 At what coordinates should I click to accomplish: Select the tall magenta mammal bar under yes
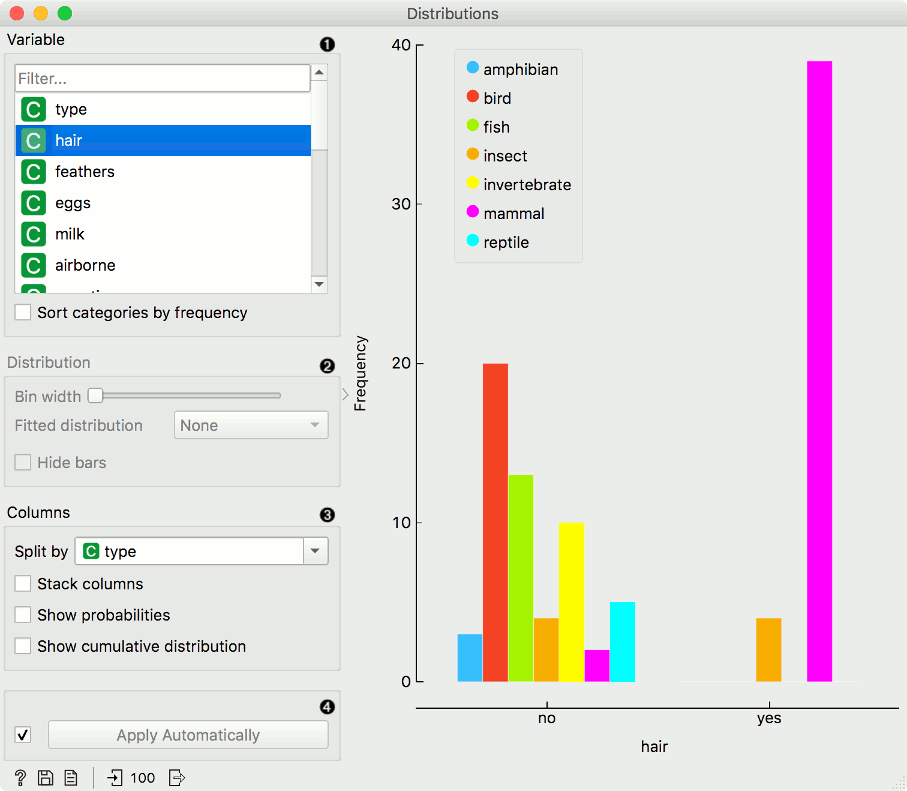[819, 371]
